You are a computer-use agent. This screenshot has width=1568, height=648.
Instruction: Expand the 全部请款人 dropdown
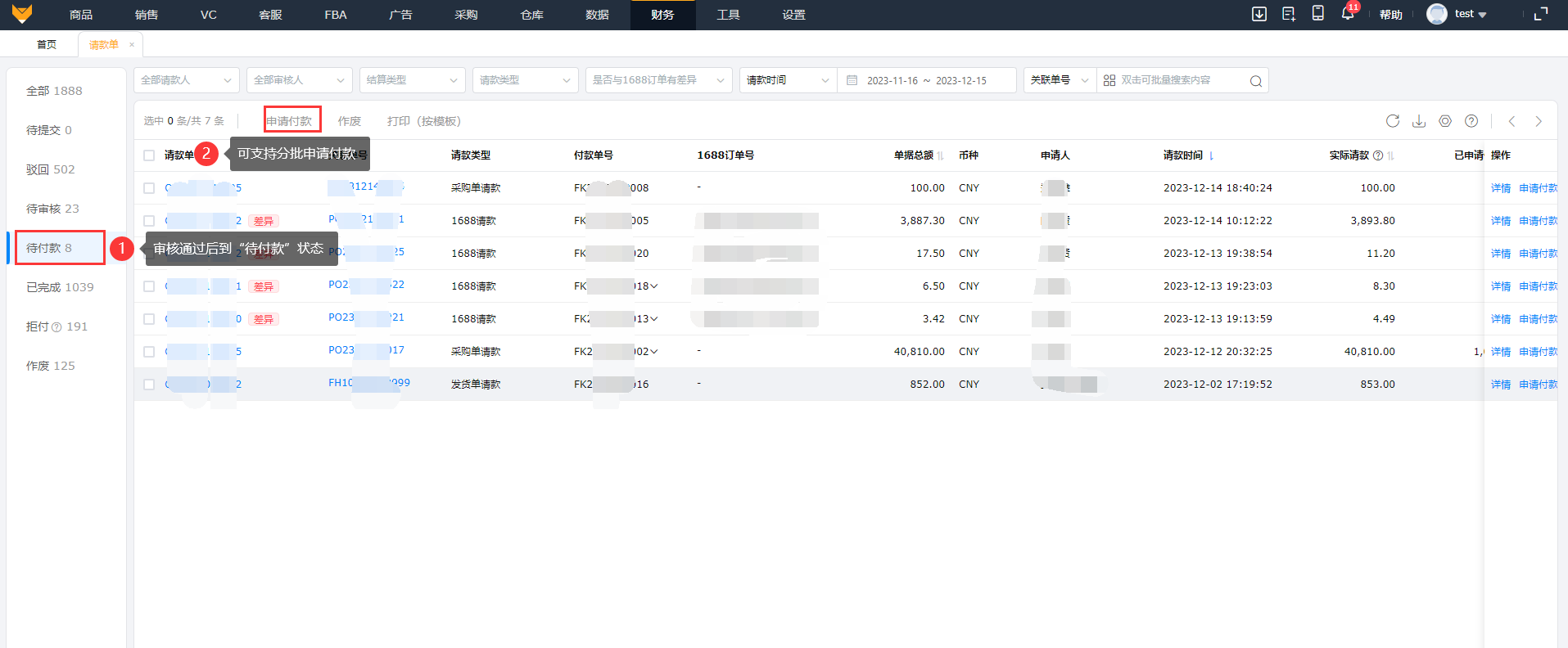click(187, 80)
